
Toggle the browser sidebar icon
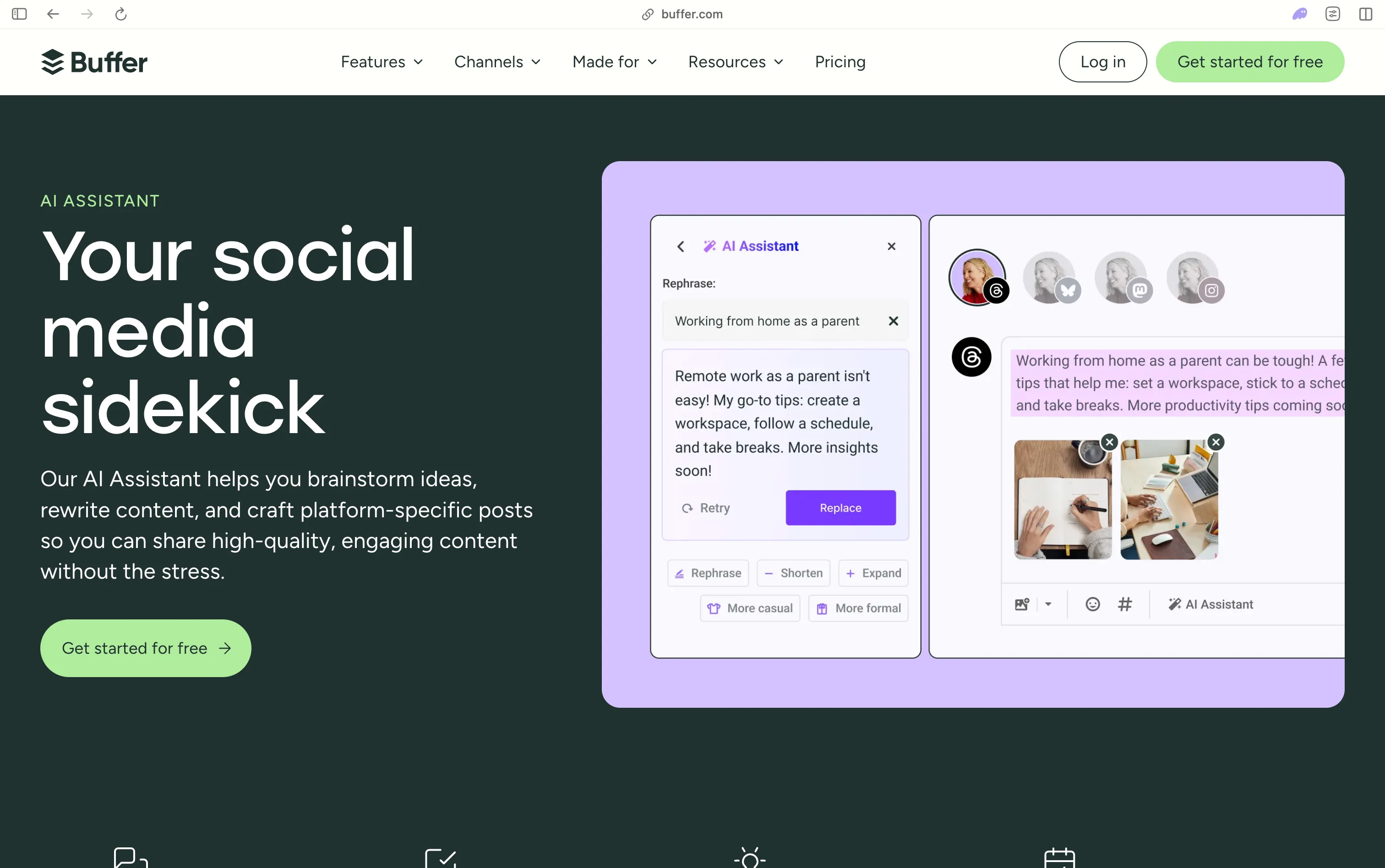pos(20,14)
